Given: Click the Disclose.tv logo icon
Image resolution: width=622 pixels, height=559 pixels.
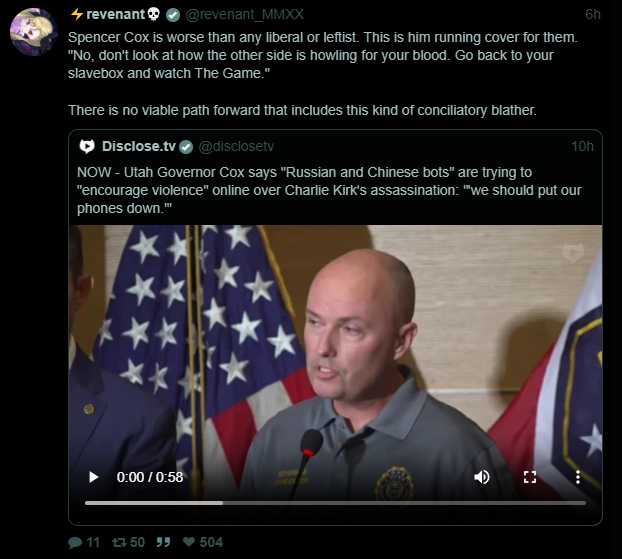Looking at the screenshot, I should 87,146.
